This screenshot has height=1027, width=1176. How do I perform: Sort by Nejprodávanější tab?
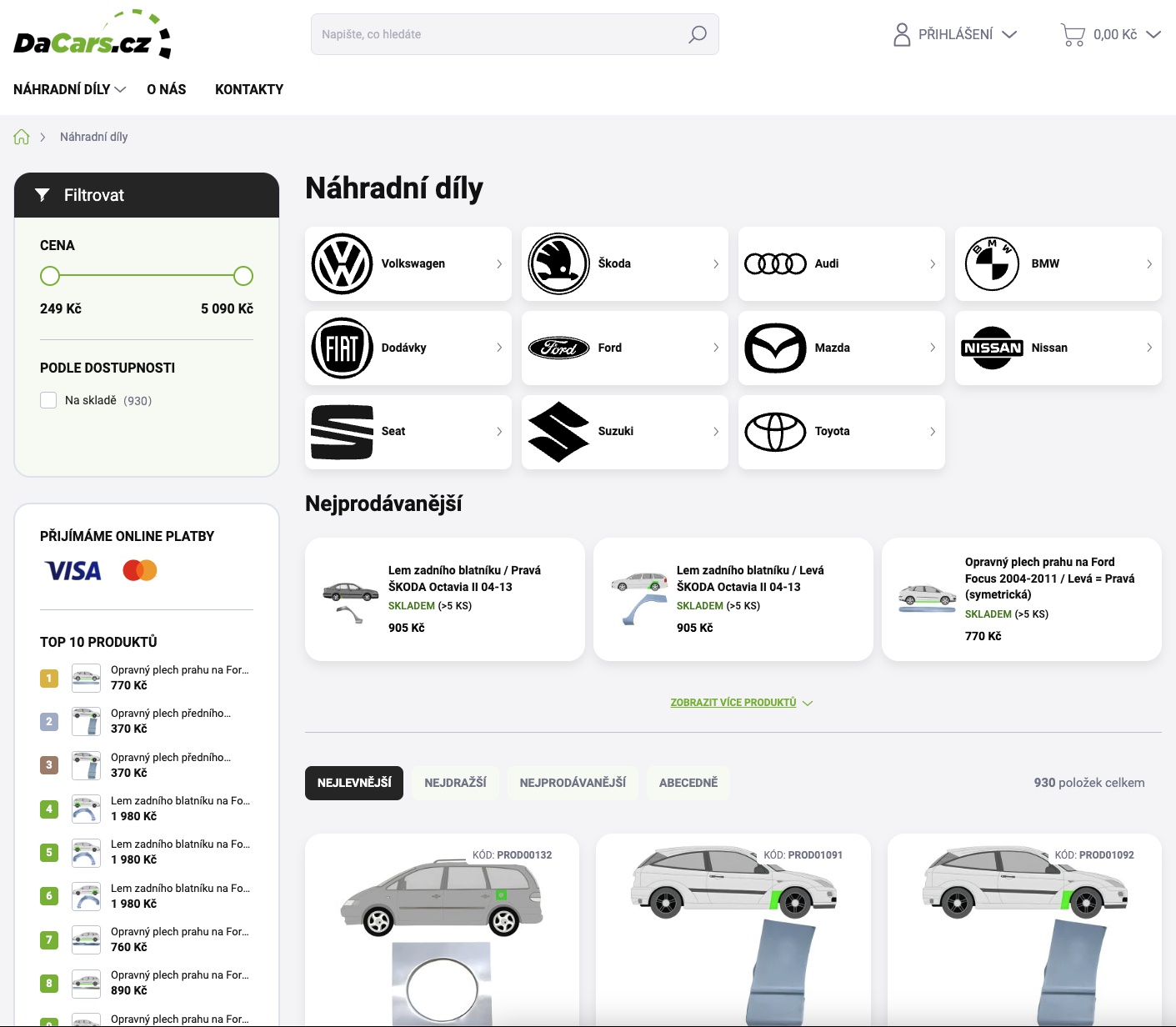point(573,783)
